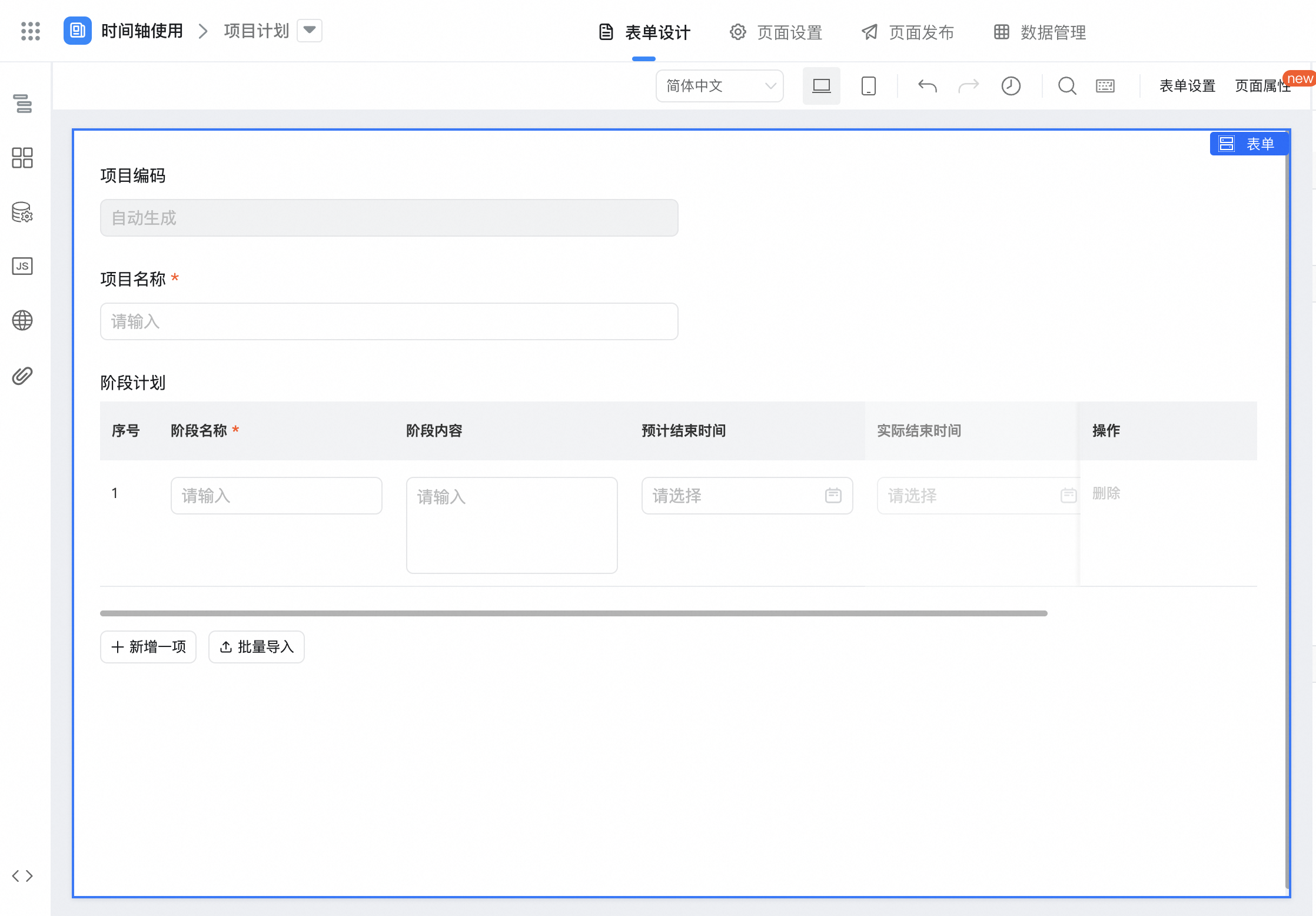The width and height of the screenshot is (1316, 916).
Task: Open the 实际结束时间 date picker
Action: [x=978, y=496]
